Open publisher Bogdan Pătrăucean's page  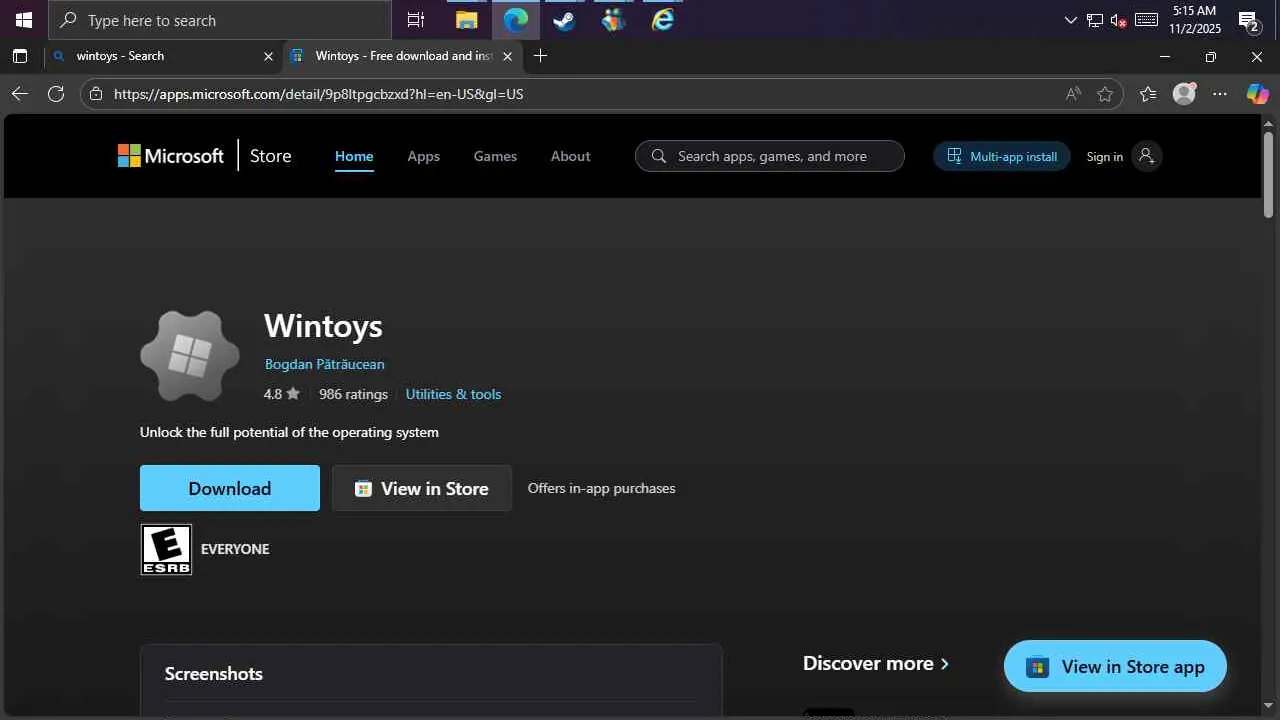324,364
